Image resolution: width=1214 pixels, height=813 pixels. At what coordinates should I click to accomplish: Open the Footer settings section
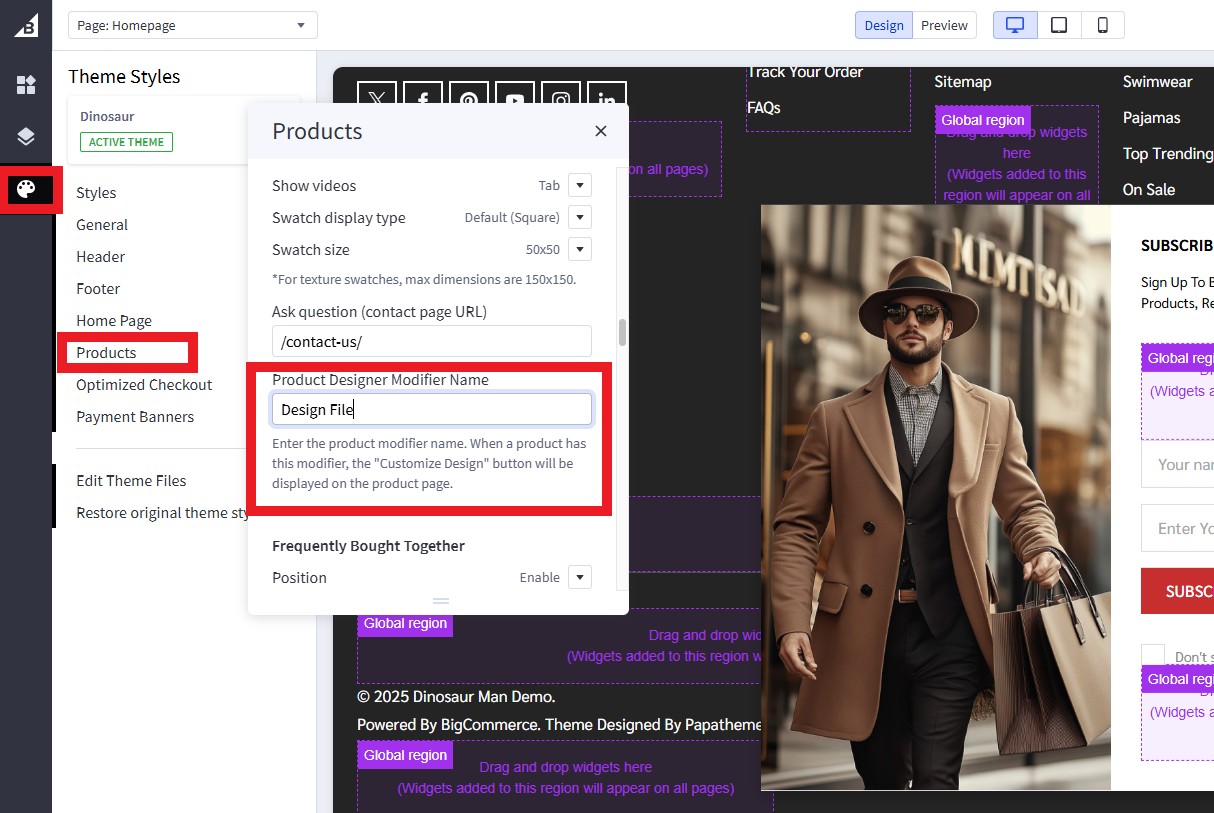coord(97,288)
